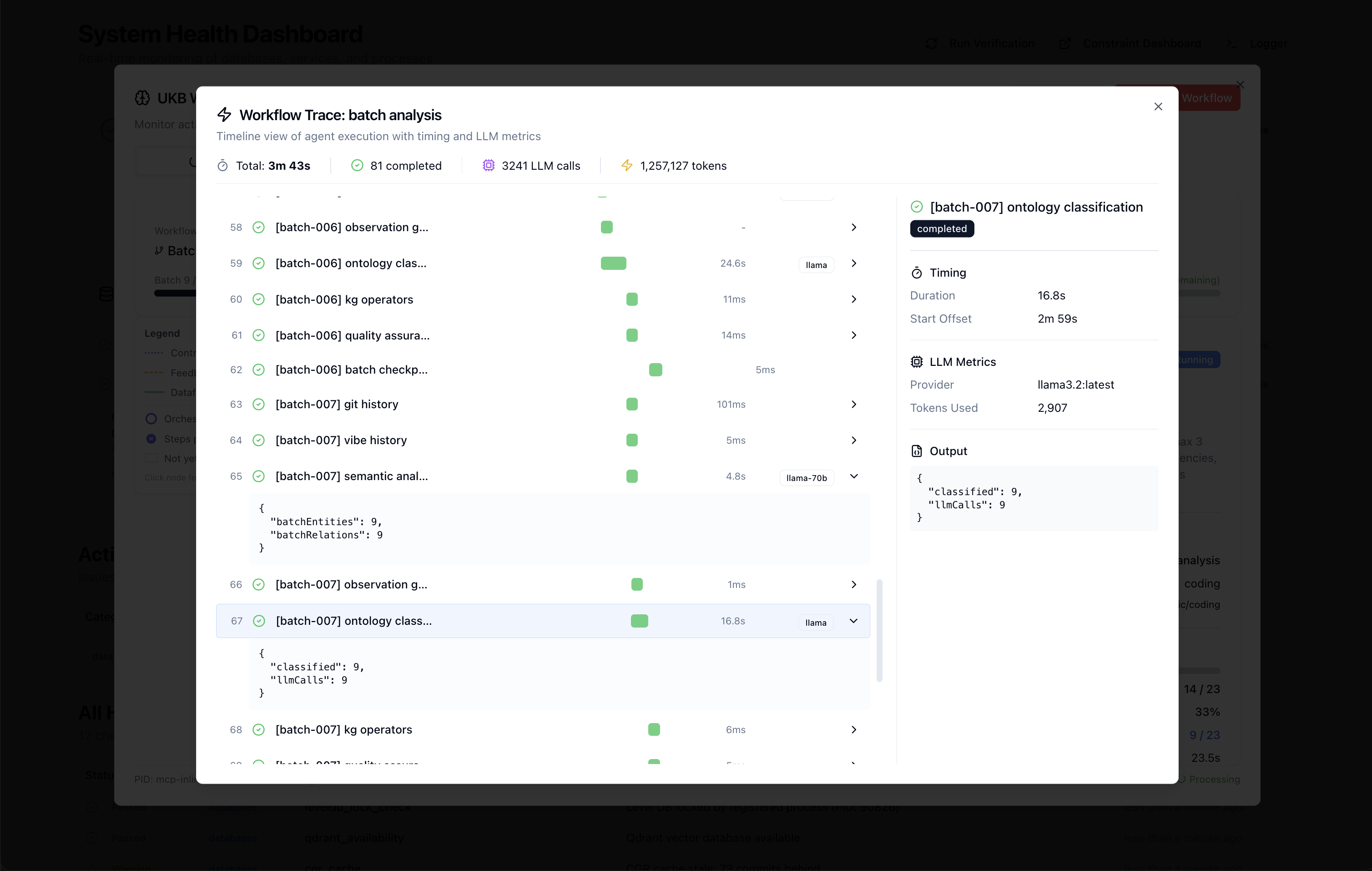Collapse row 65 batch-007 semantic analysis chevron
This screenshot has height=871, width=1372.
[x=853, y=476]
